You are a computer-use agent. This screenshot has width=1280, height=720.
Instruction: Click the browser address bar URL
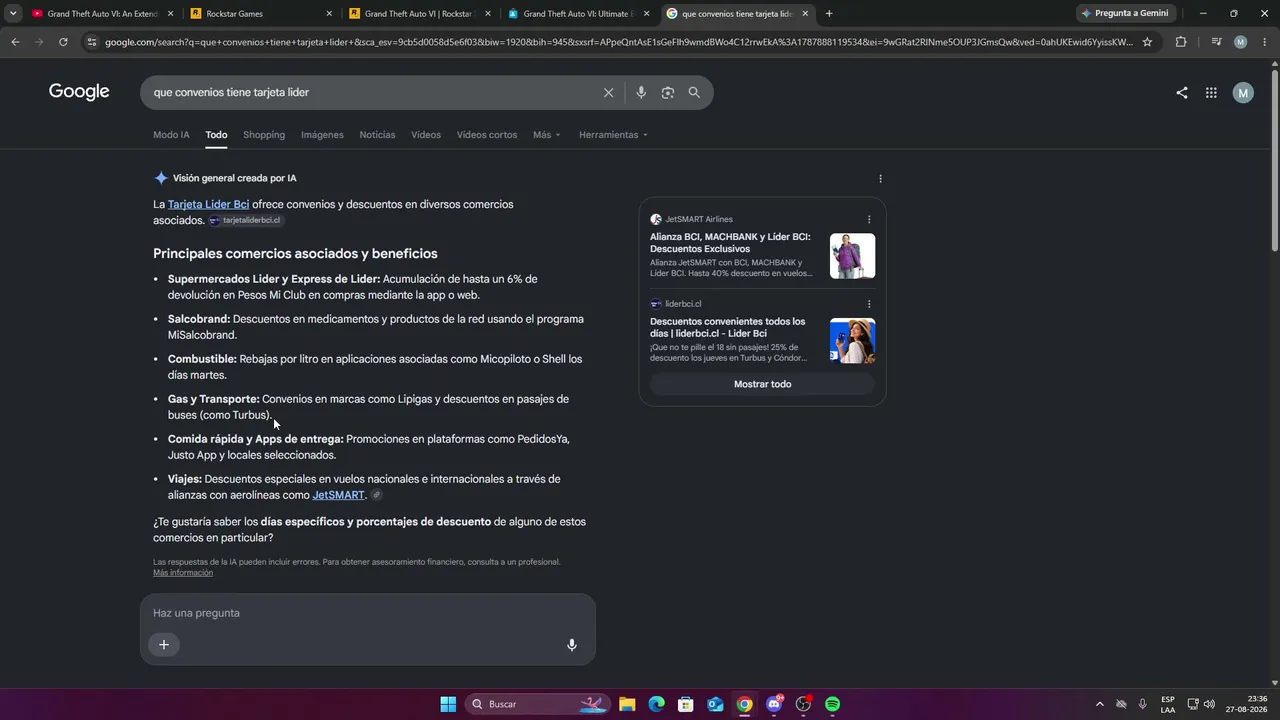619,42
